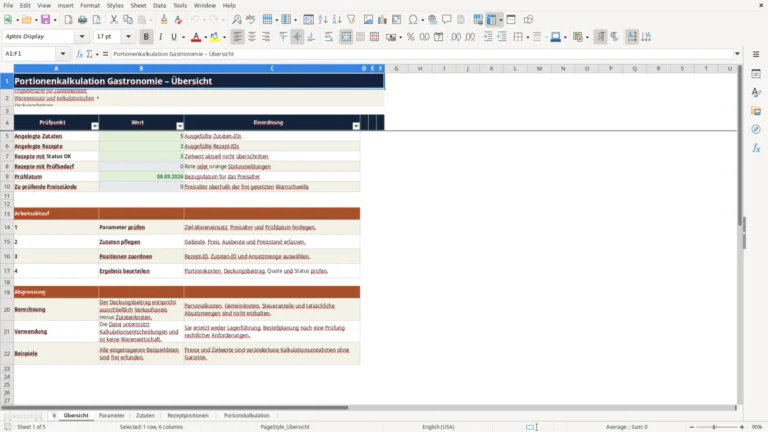
Task: Open the background color dropdown arrow
Action: coord(224,37)
